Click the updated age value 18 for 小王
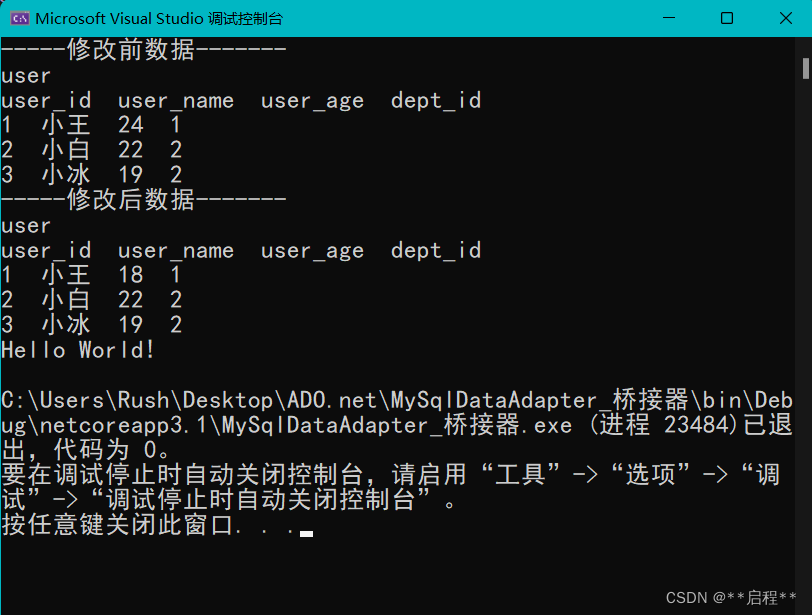812x615 pixels. [130, 275]
